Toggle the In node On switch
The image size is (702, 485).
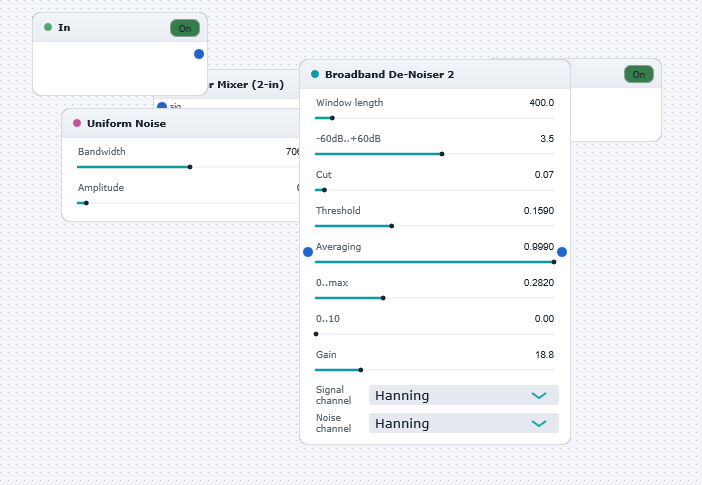185,28
